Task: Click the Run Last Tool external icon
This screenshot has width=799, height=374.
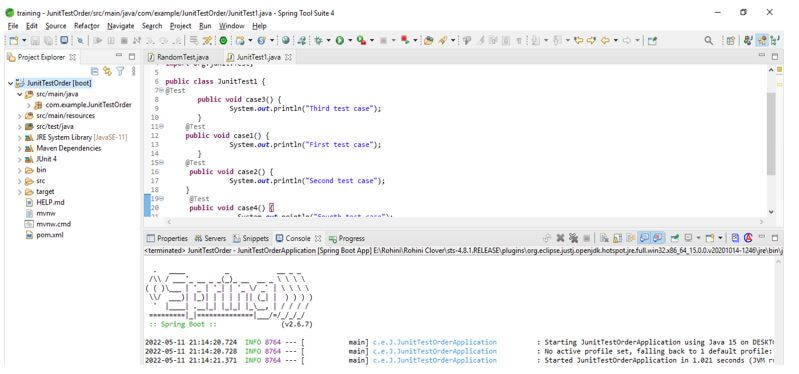Action: 361,41
